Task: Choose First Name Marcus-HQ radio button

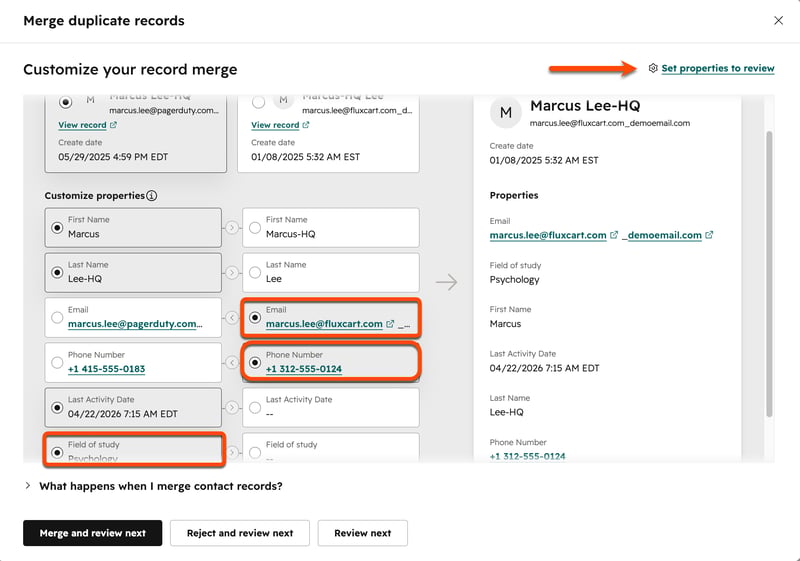Action: pyautogui.click(x=255, y=227)
